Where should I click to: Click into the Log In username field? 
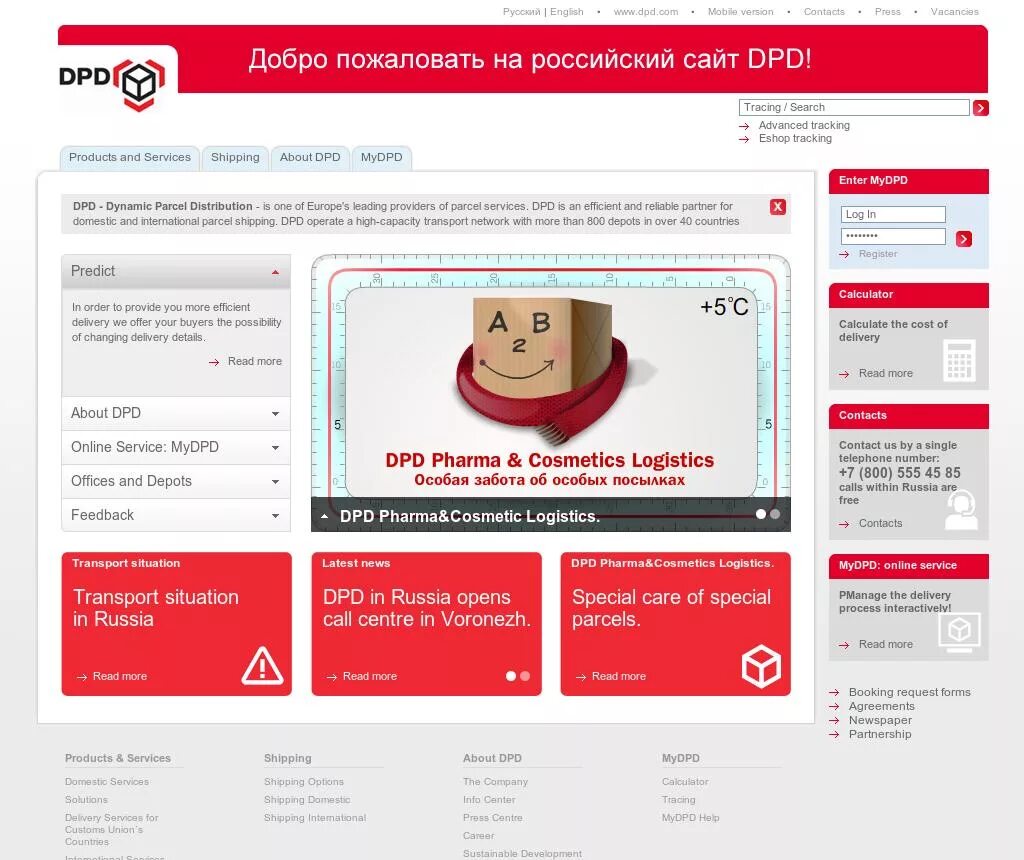coord(893,214)
